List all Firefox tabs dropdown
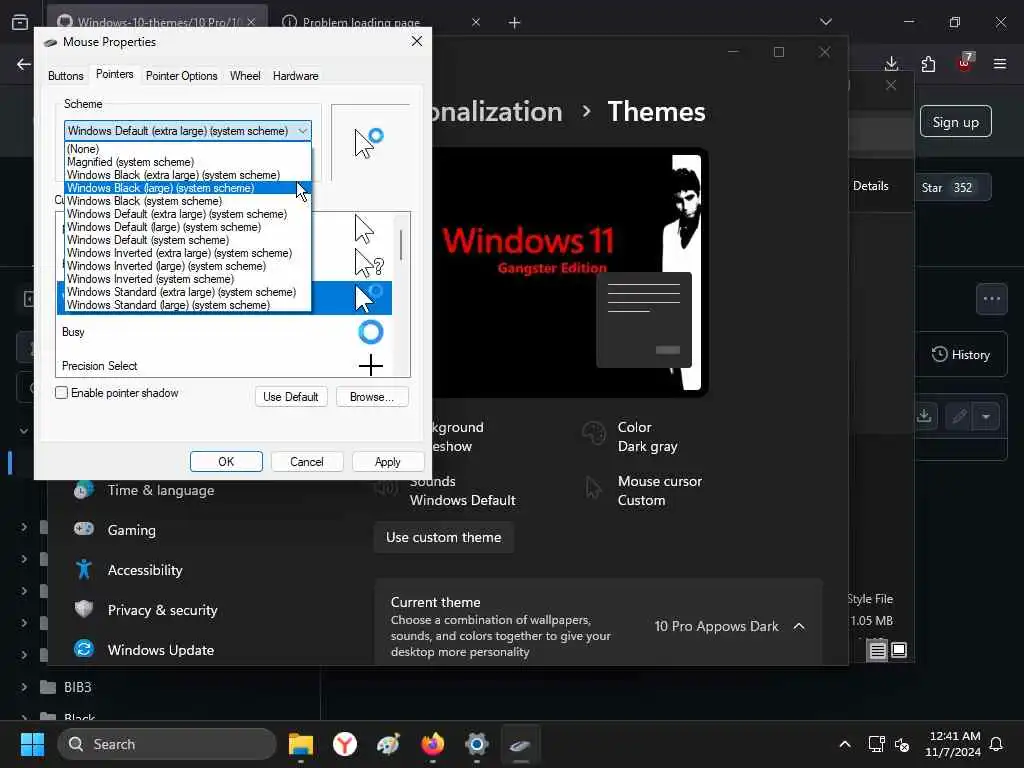1024x768 pixels. (x=825, y=22)
